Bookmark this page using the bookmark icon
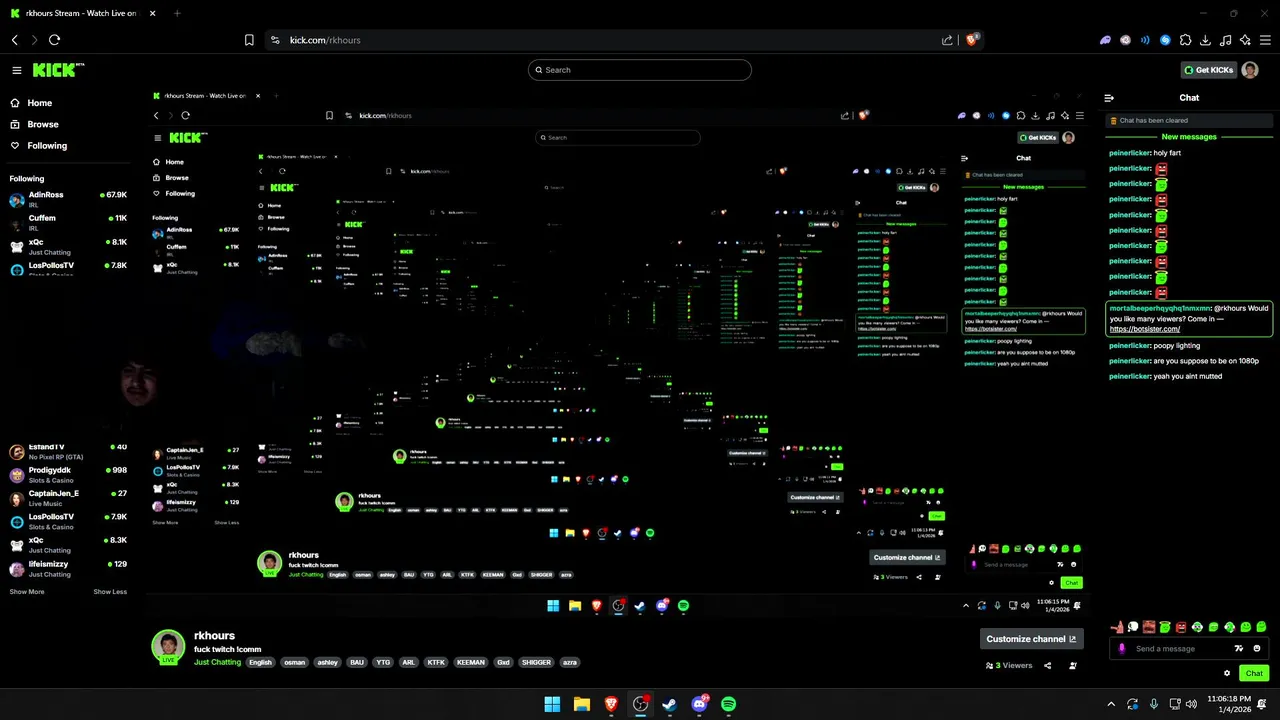1280x720 pixels. (249, 40)
